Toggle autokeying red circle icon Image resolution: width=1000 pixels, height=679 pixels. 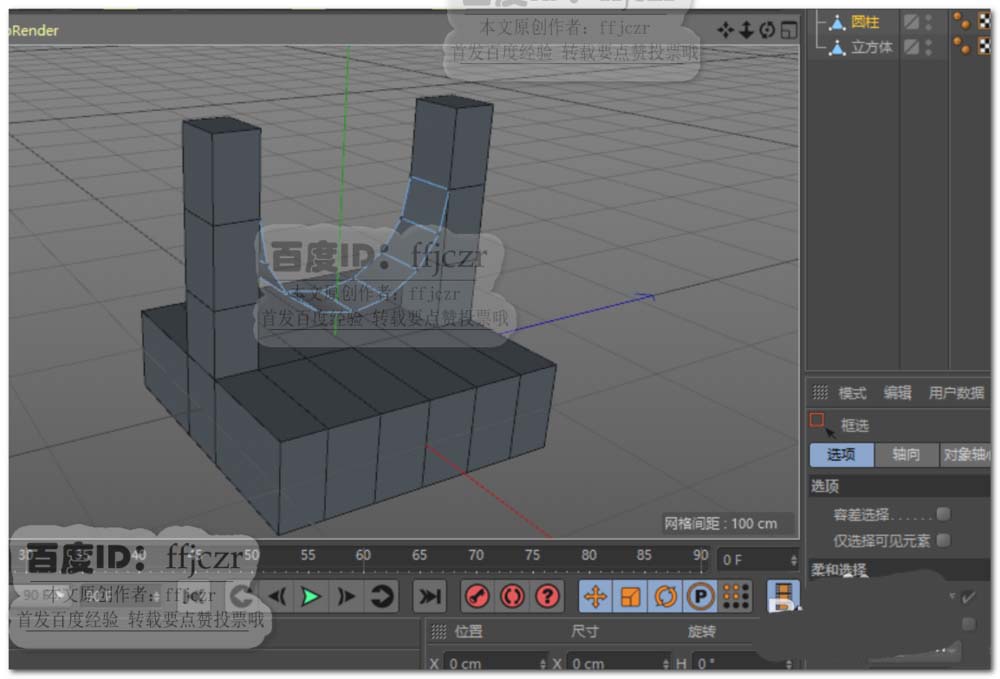coord(512,597)
